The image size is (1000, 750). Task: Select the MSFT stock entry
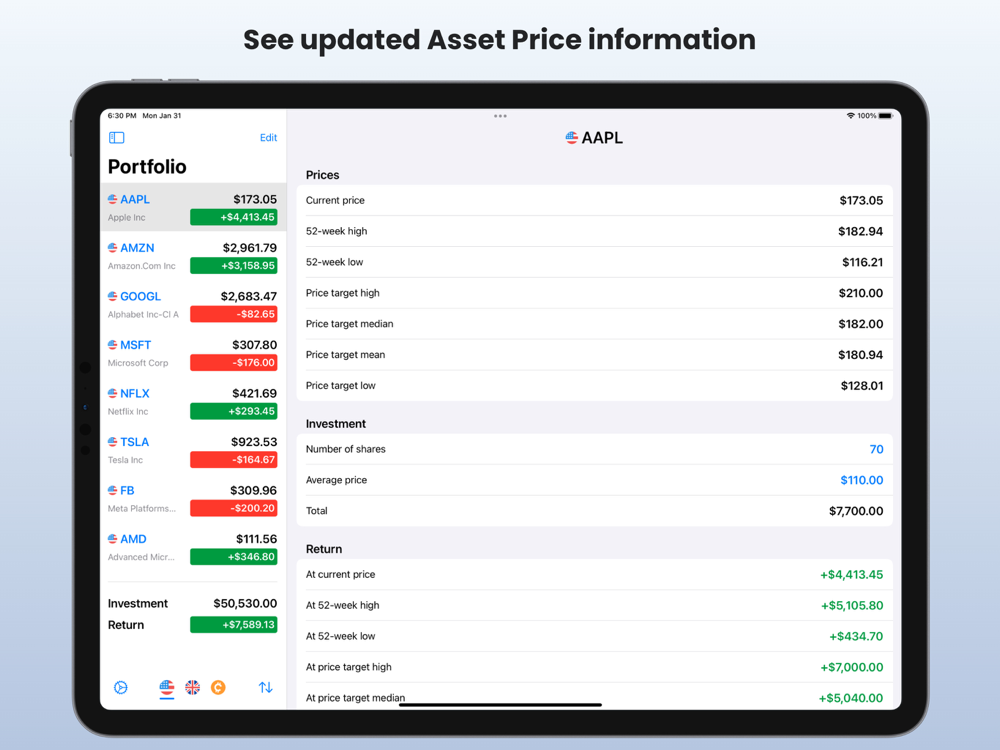click(x=193, y=353)
